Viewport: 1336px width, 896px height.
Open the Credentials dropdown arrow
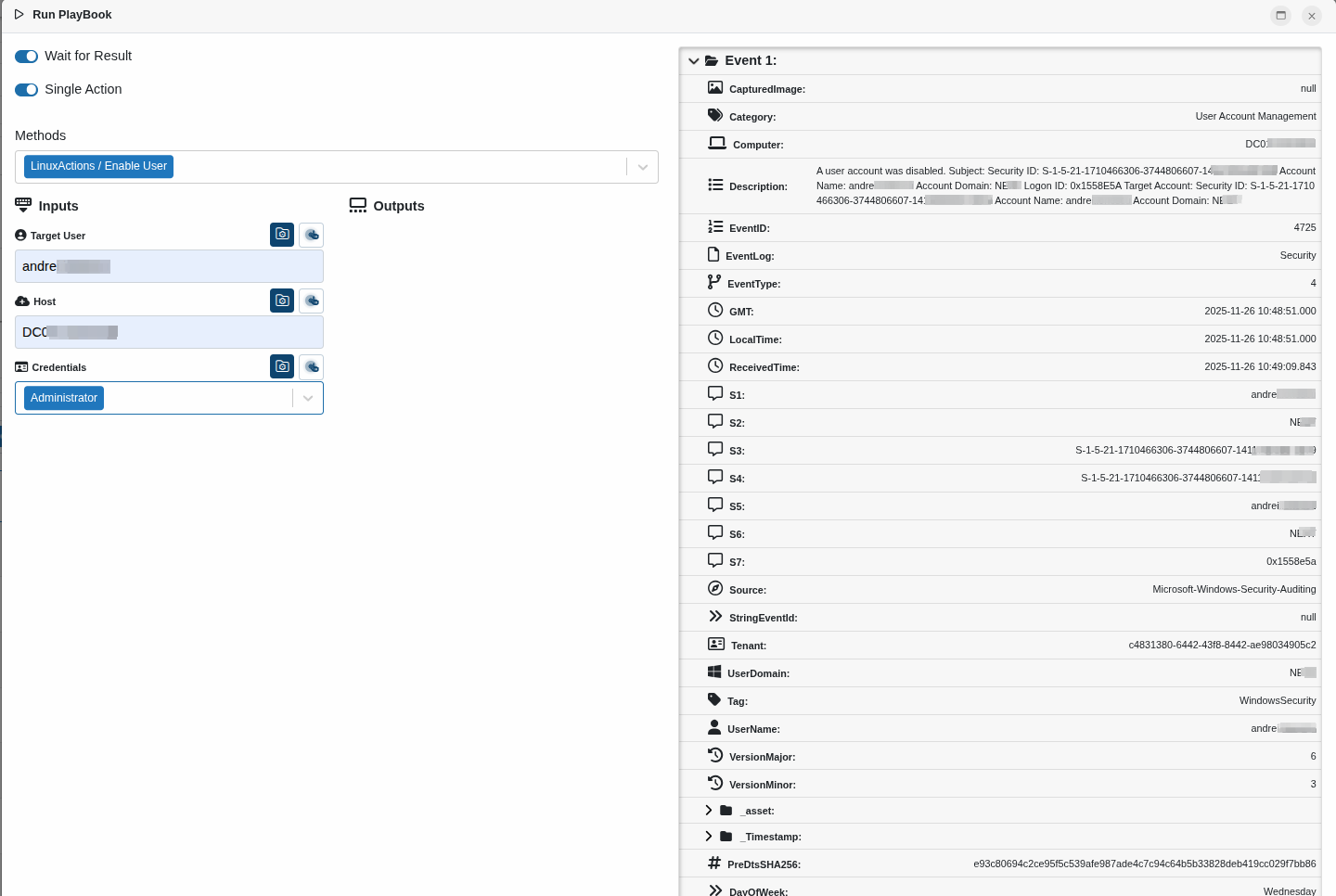(308, 398)
